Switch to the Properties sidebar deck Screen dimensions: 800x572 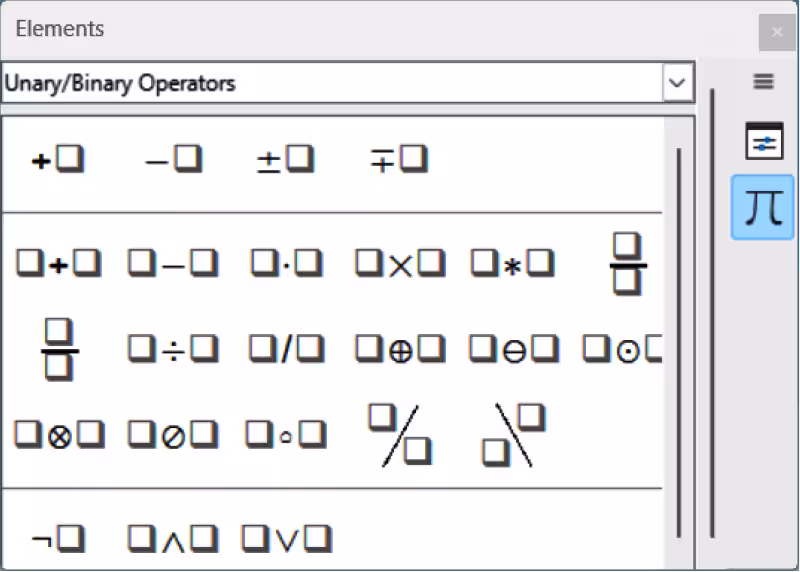(764, 141)
